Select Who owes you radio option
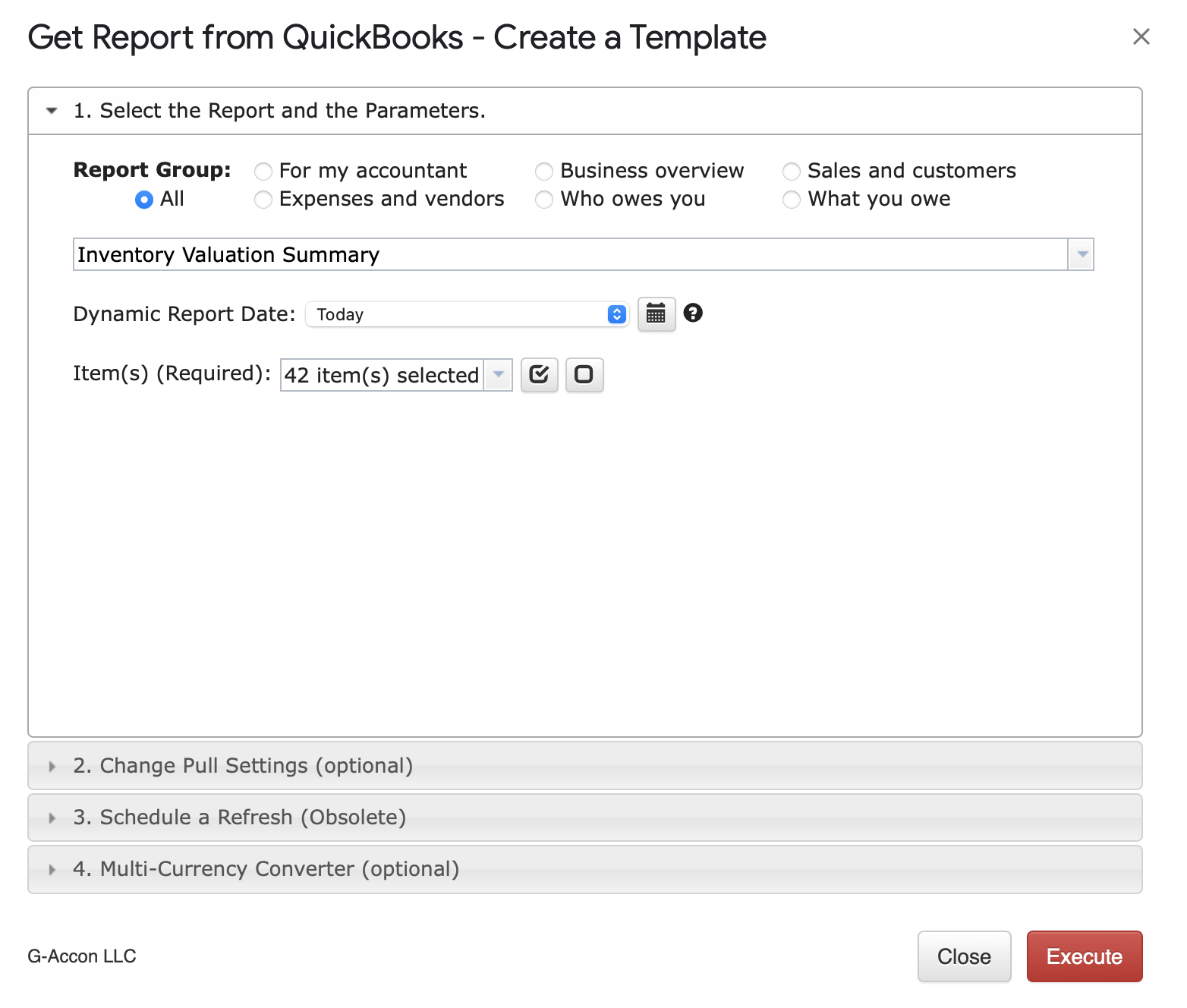The image size is (1187, 1008). tap(544, 200)
